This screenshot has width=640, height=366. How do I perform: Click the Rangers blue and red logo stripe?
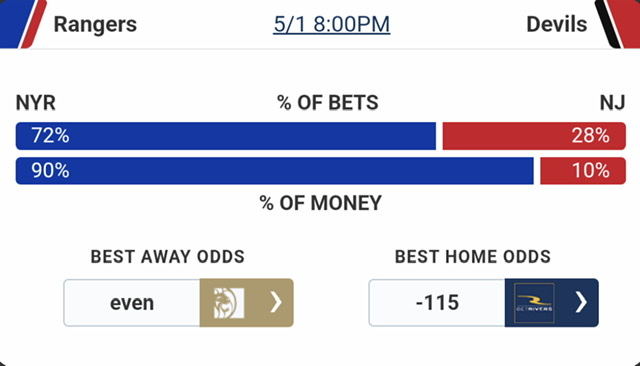(x=22, y=24)
